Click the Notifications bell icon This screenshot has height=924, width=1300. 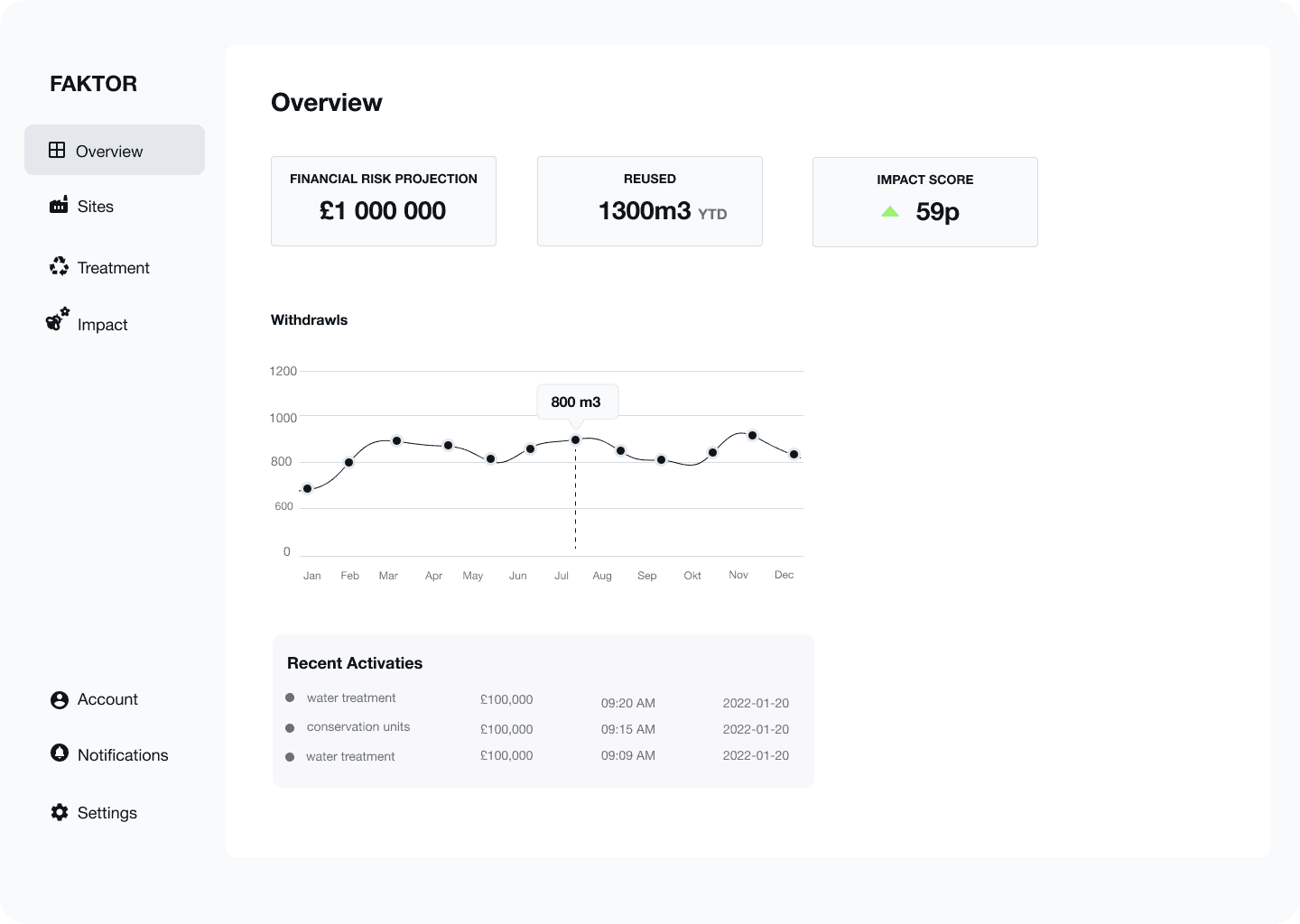tap(60, 753)
